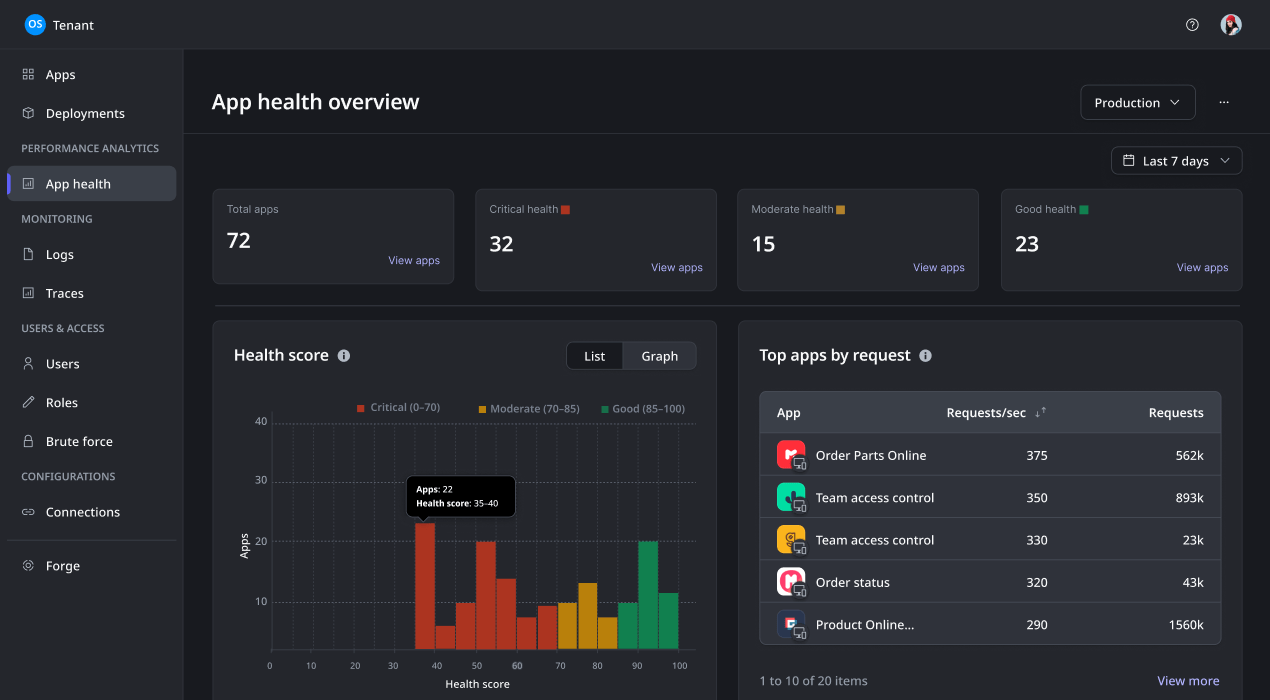Click the 893k requests value
1270x700 pixels.
[1189, 497]
